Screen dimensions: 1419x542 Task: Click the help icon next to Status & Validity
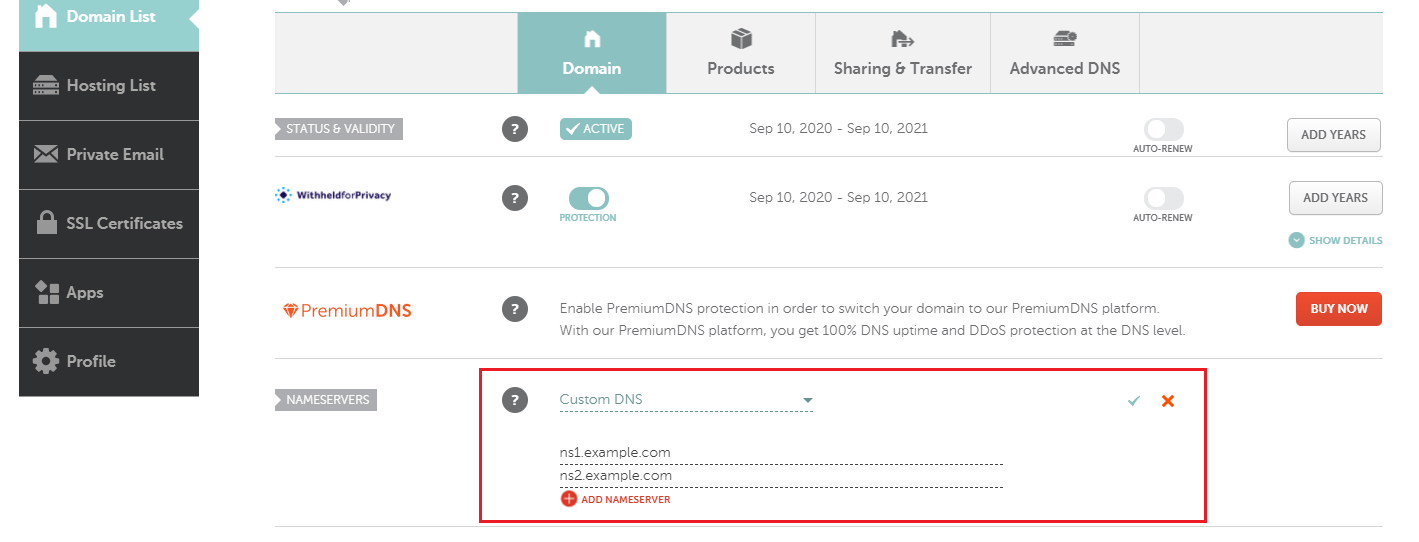514,129
